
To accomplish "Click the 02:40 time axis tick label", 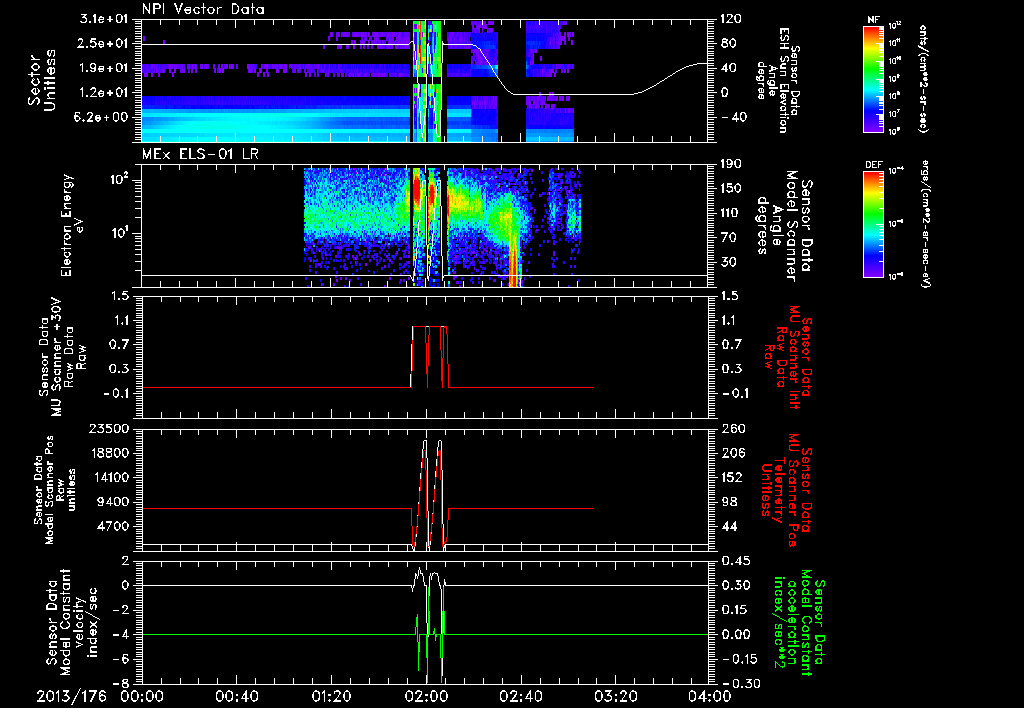I will pos(520,696).
